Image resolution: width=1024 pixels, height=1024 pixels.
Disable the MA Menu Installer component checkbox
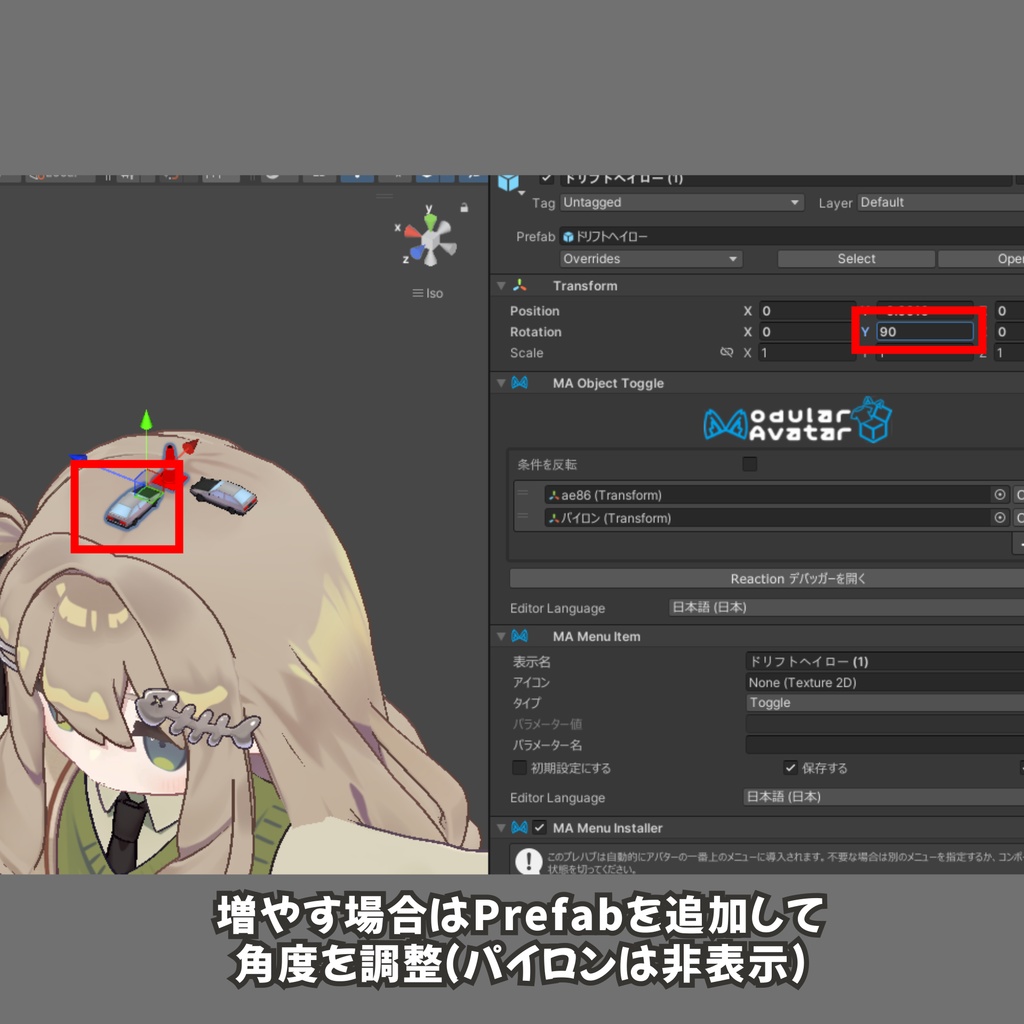[539, 828]
